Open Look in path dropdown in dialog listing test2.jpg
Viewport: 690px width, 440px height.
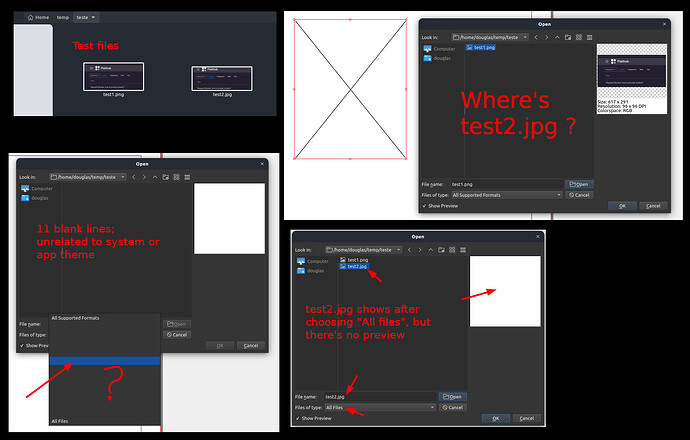coord(363,250)
